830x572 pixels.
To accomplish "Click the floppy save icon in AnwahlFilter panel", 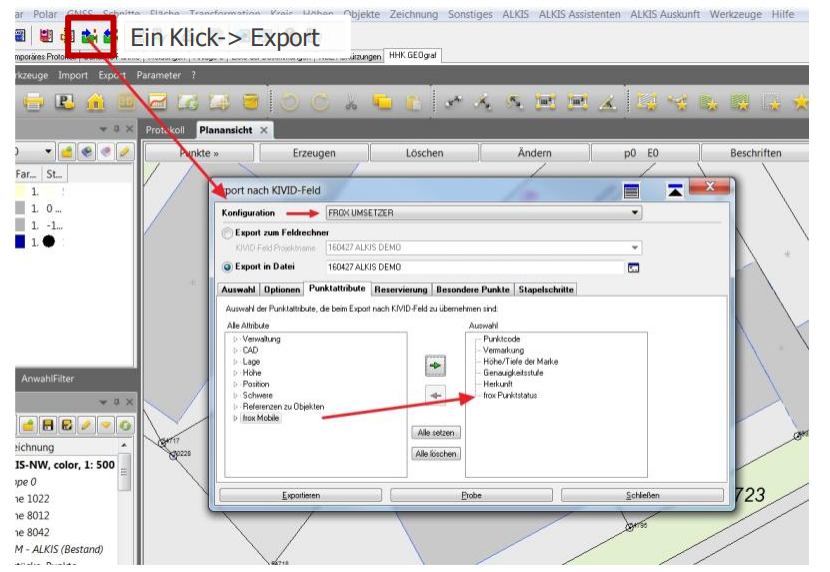I will 48,425.
